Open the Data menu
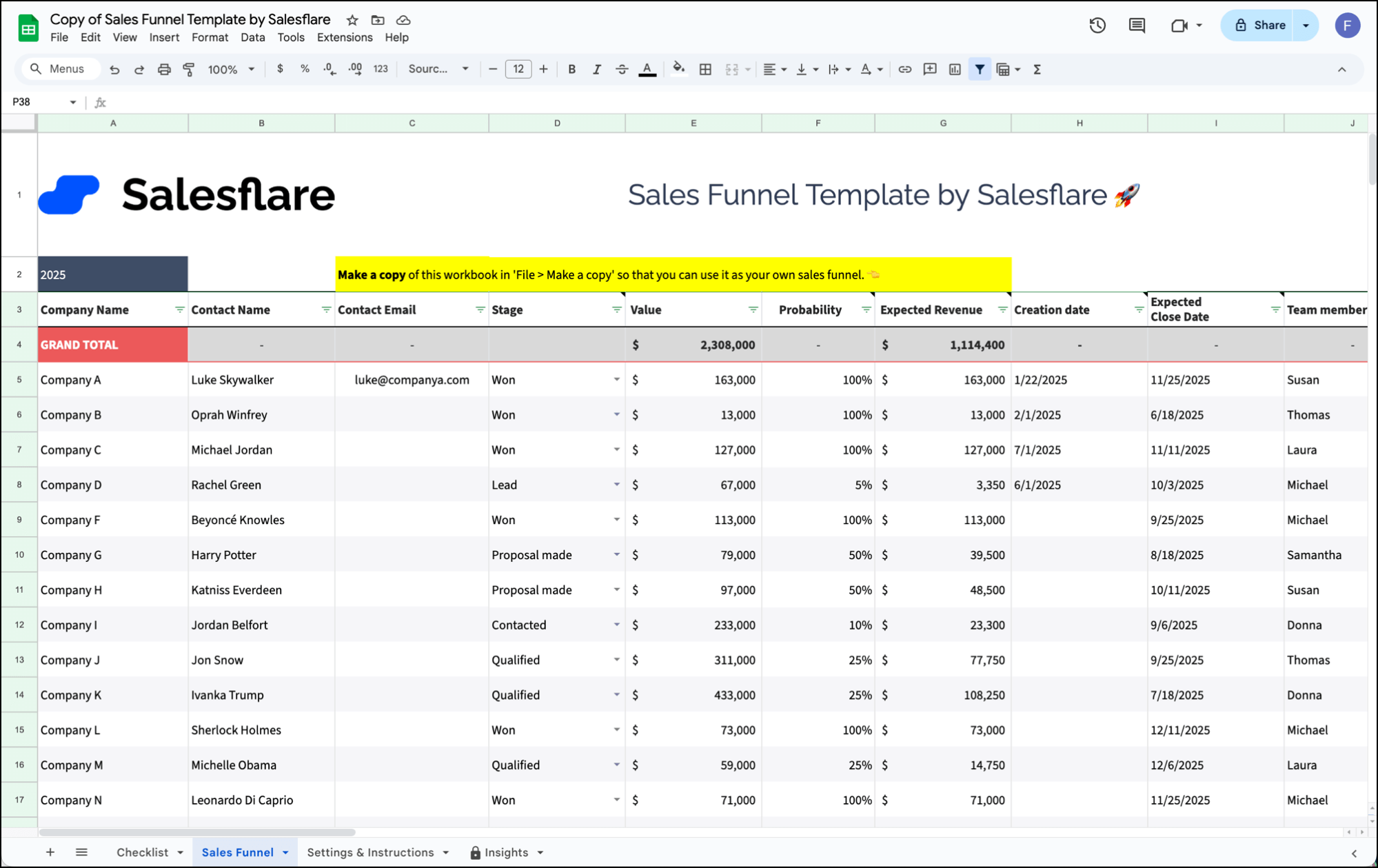 point(253,37)
